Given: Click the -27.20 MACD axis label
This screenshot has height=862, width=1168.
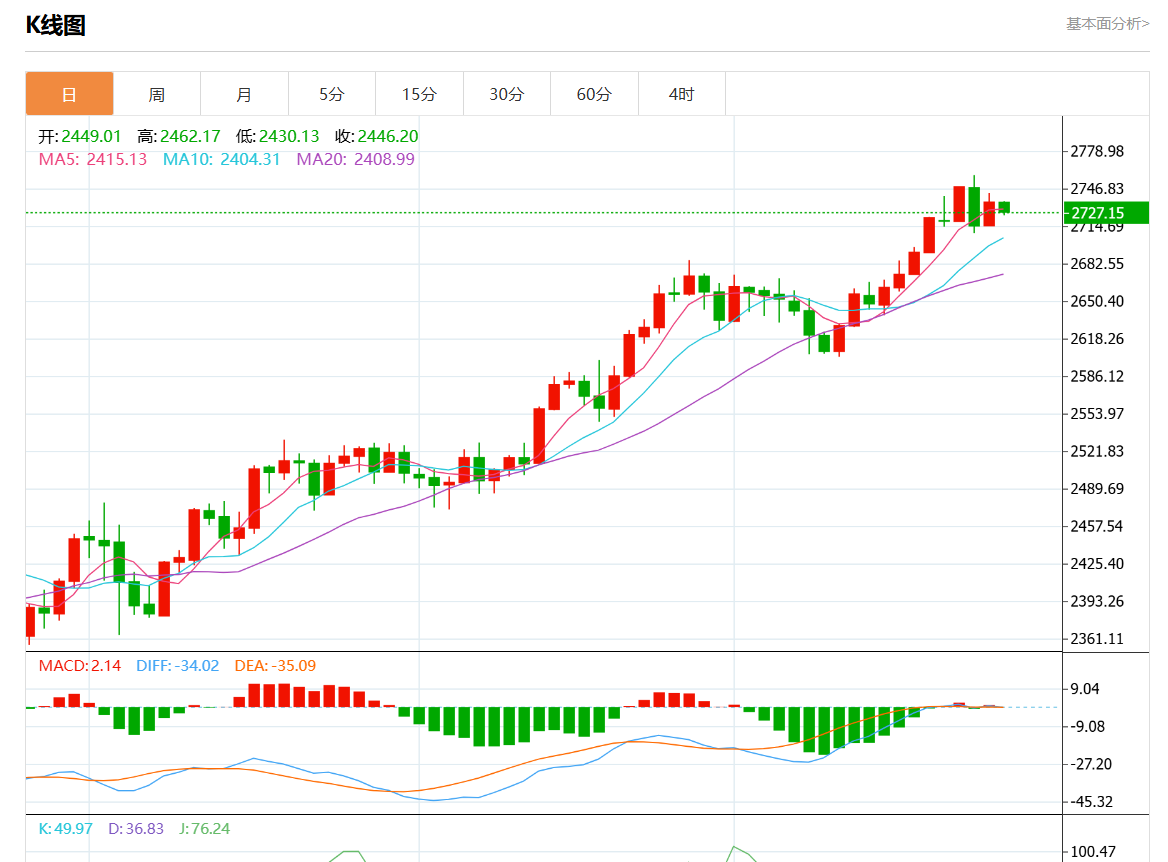Looking at the screenshot, I should pyautogui.click(x=1091, y=764).
